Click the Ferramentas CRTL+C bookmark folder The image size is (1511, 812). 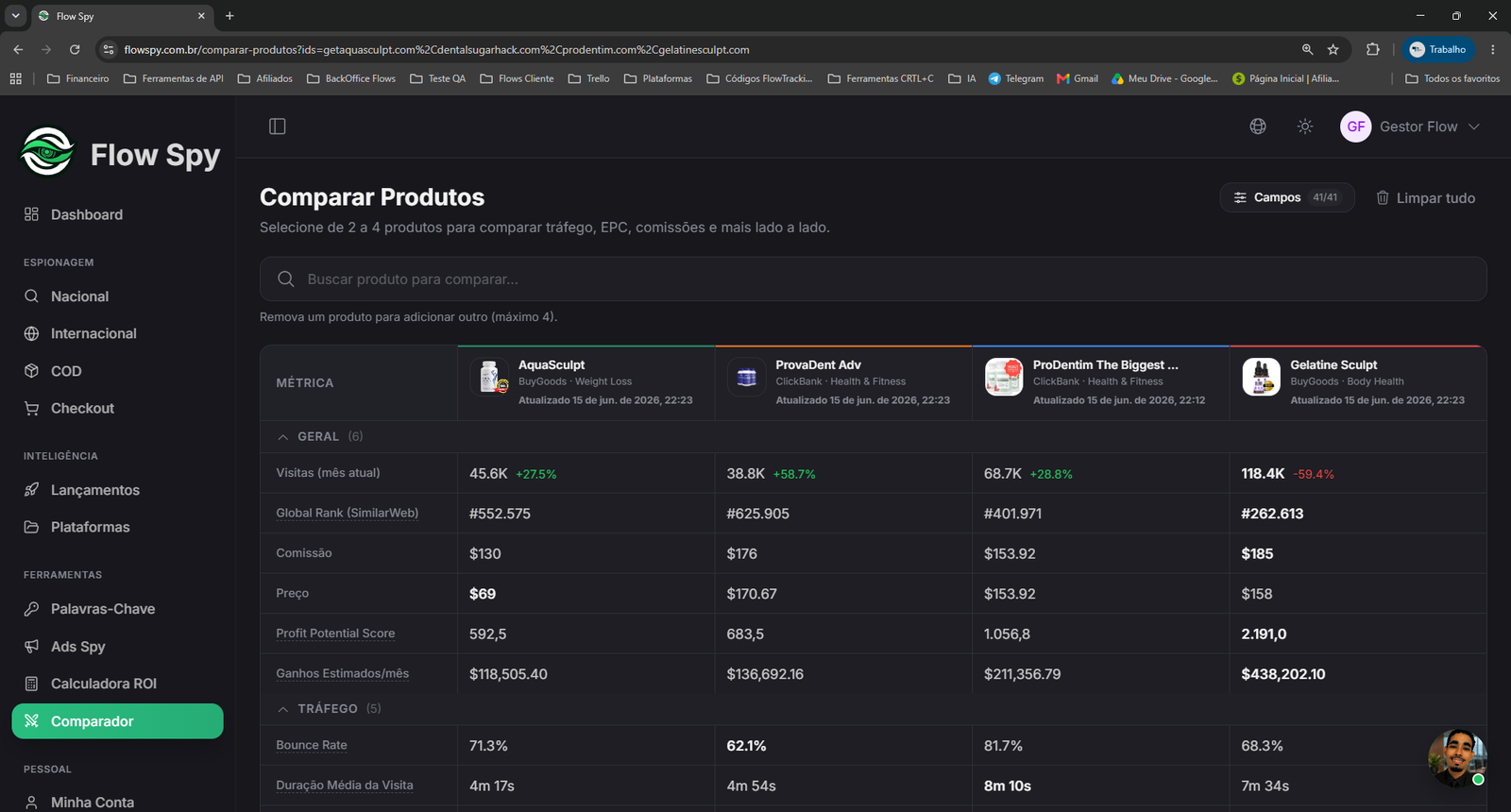click(x=881, y=78)
